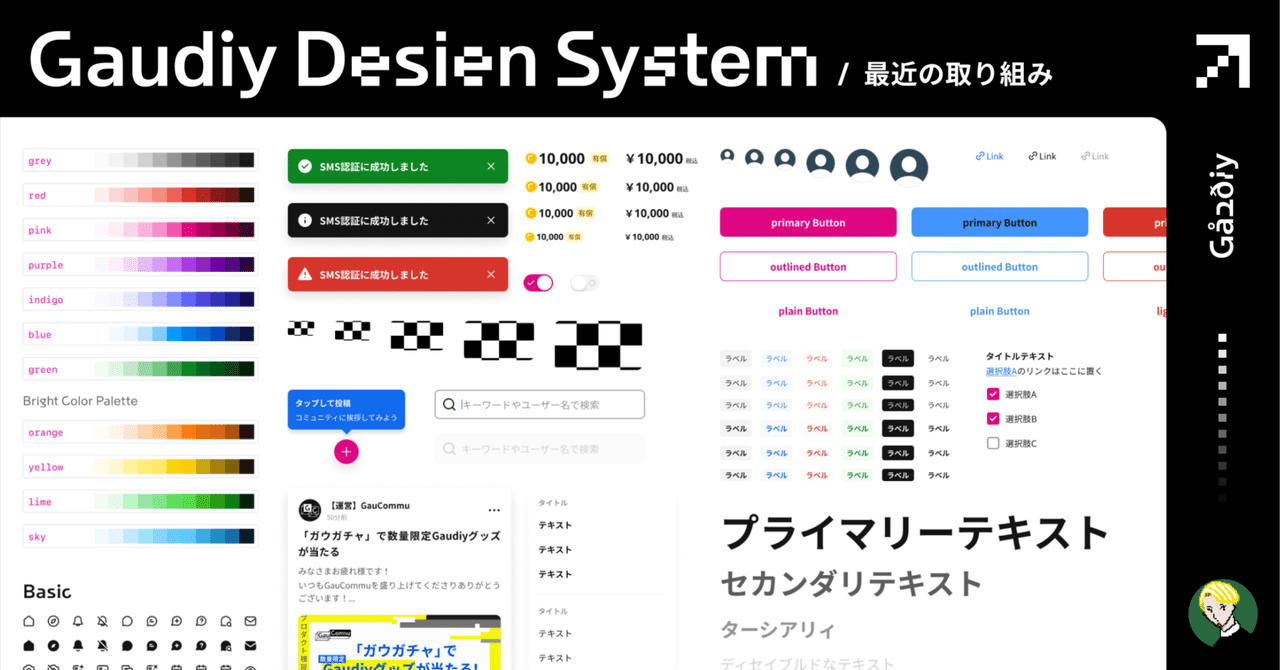The height and width of the screenshot is (670, 1280).
Task: Click the indigo palette label
Action: (46, 300)
